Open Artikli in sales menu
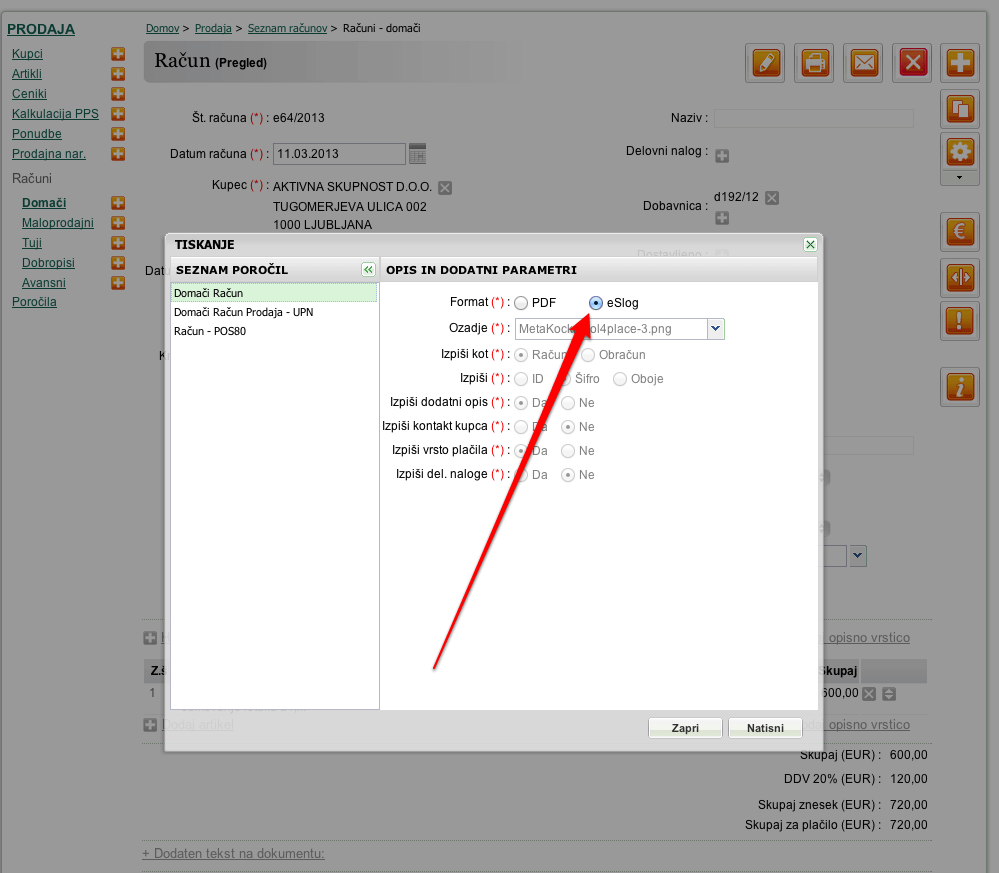Viewport: 999px width, 873px height. pos(27,74)
